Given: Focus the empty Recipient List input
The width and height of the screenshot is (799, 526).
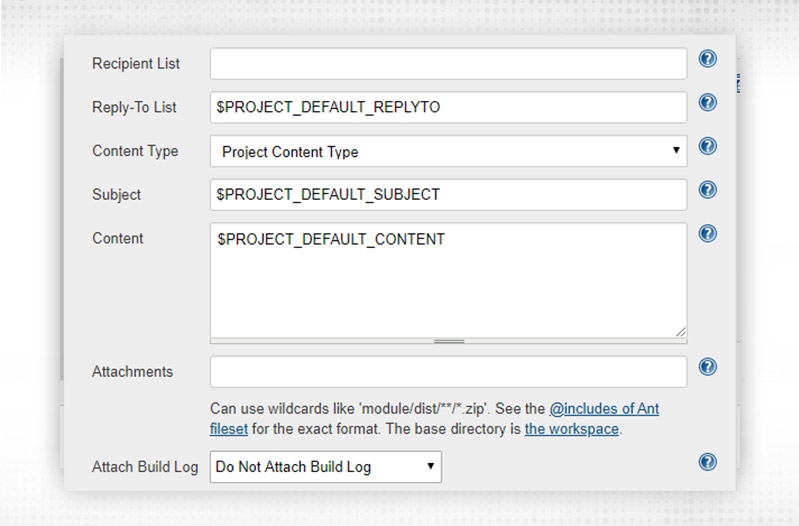Looking at the screenshot, I should point(448,64).
